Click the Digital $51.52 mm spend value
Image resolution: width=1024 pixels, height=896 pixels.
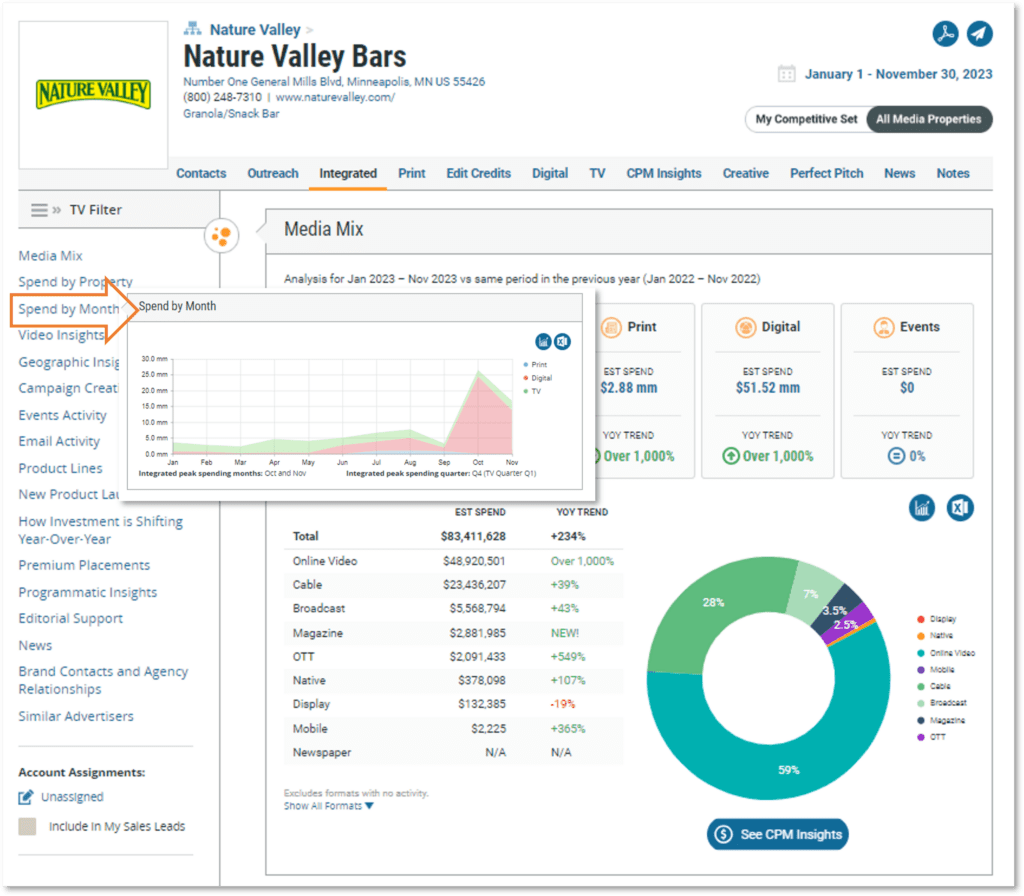click(768, 388)
